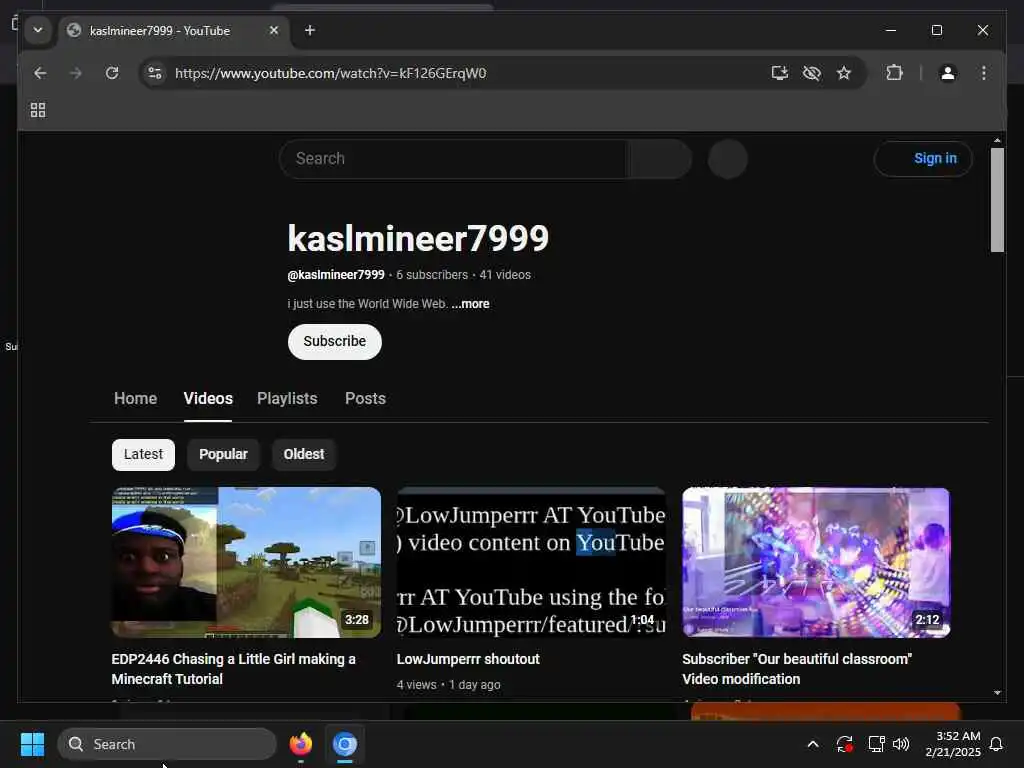Click '4 views' under LowJumperrr shoutout

coord(416,684)
